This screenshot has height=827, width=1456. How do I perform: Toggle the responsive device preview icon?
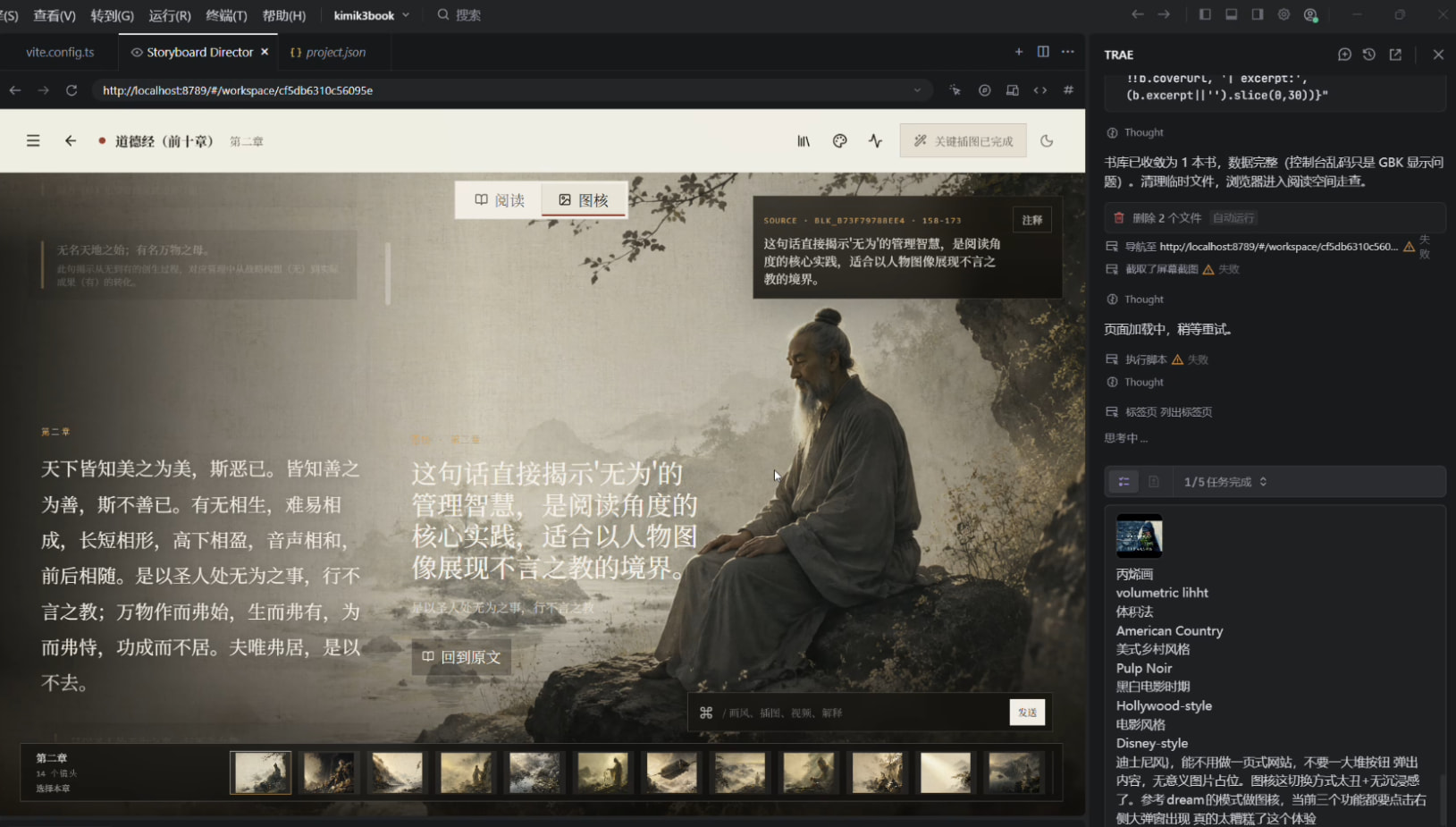click(x=1013, y=90)
